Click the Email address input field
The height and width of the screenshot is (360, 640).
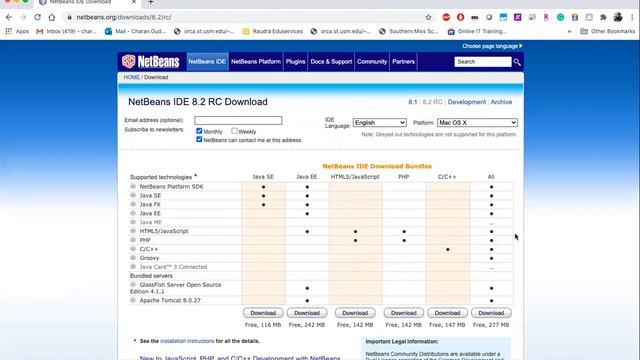pos(238,120)
